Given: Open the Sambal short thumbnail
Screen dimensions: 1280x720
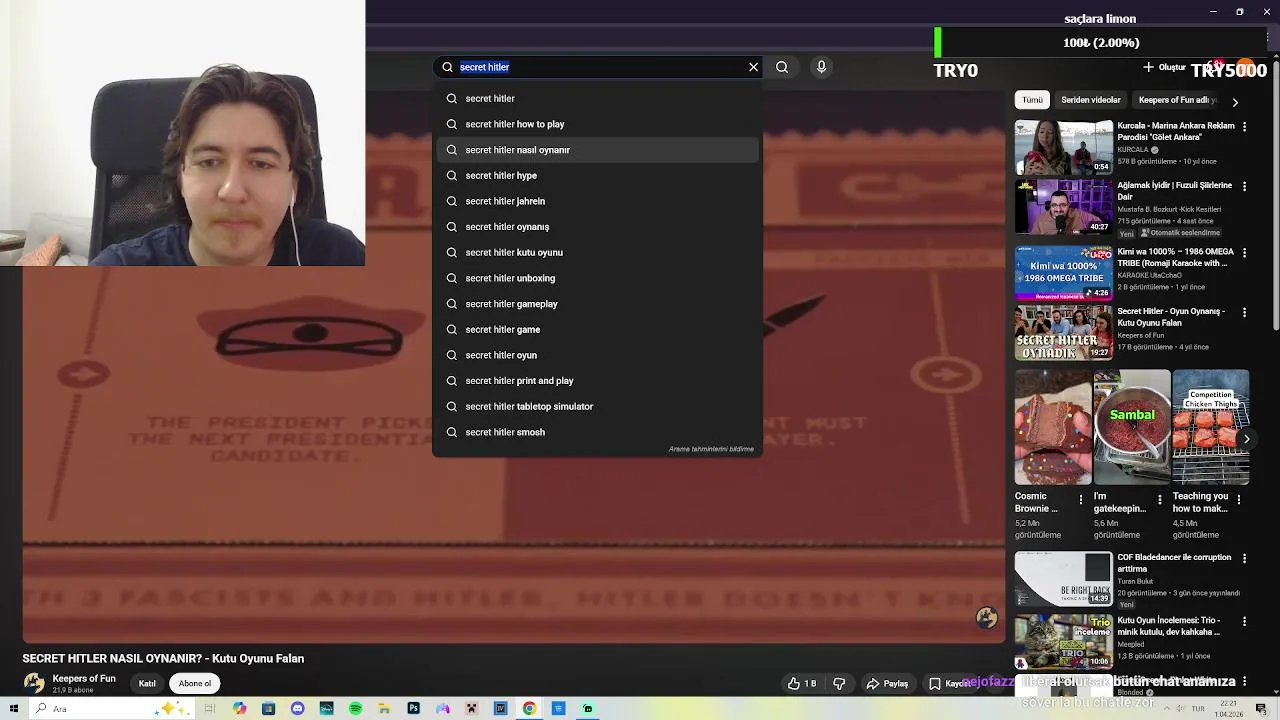Looking at the screenshot, I should tap(1132, 428).
